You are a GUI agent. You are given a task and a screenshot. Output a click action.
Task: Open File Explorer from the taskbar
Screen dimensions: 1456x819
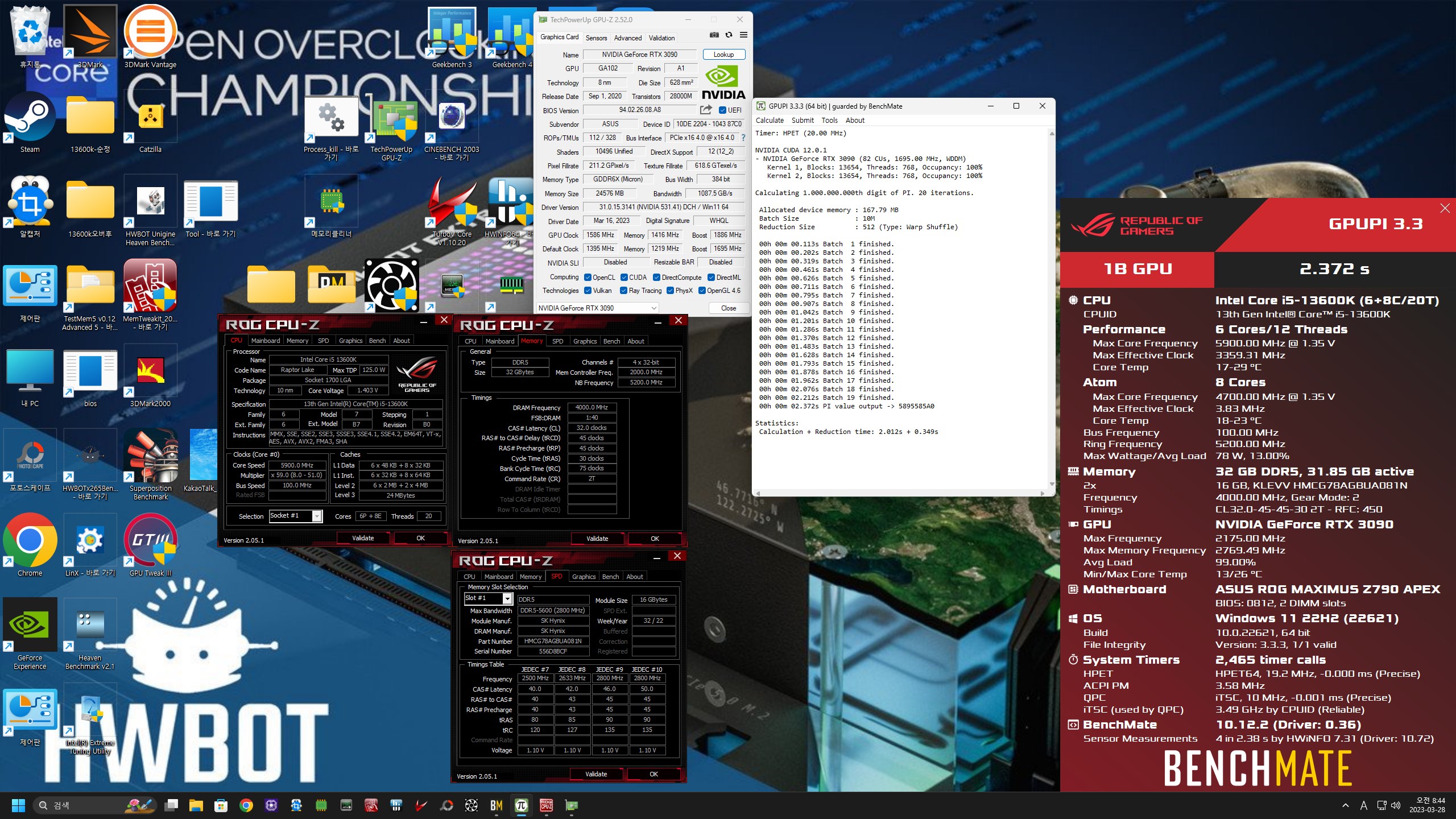(196, 805)
